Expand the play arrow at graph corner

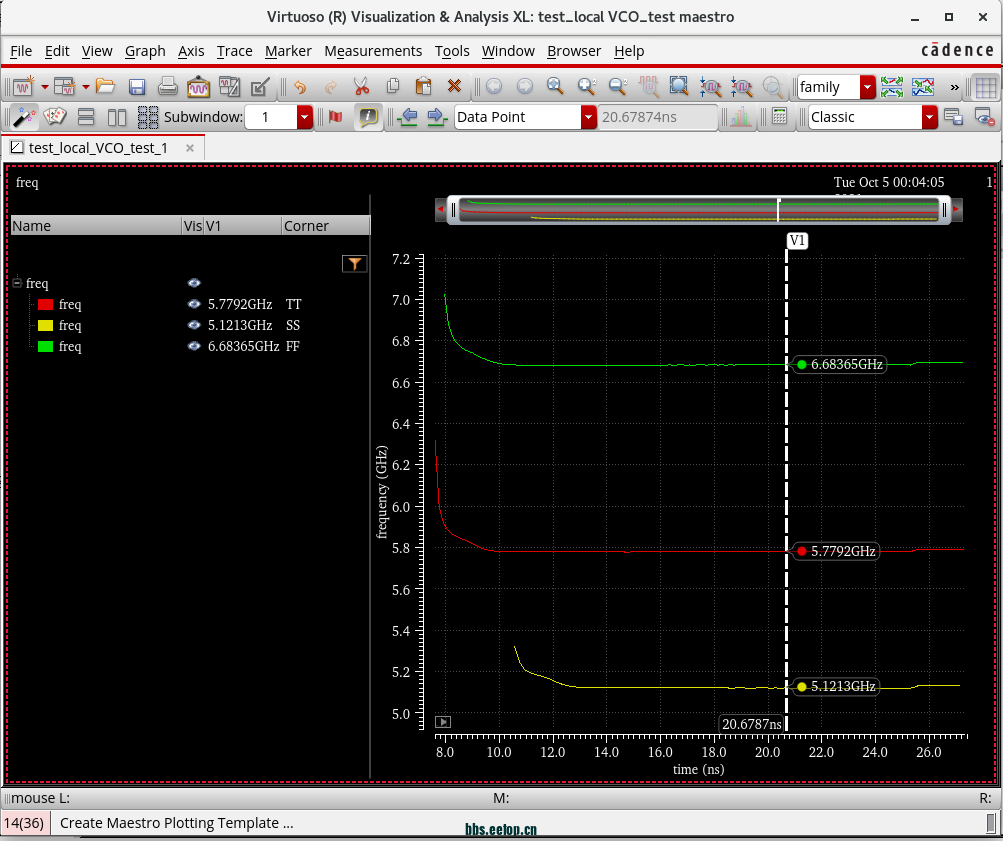click(443, 722)
